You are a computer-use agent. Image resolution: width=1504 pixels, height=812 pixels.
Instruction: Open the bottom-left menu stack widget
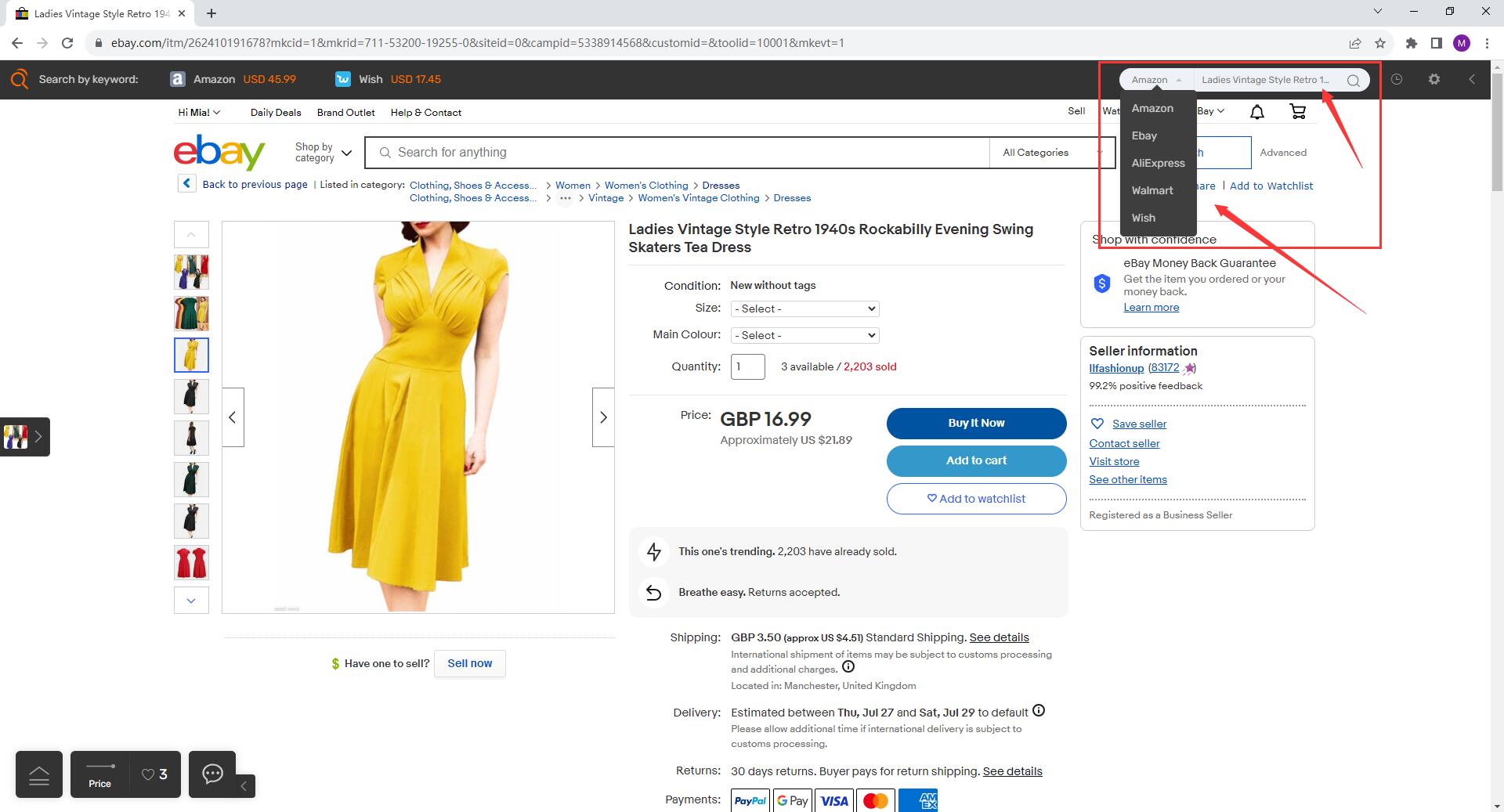point(39,774)
